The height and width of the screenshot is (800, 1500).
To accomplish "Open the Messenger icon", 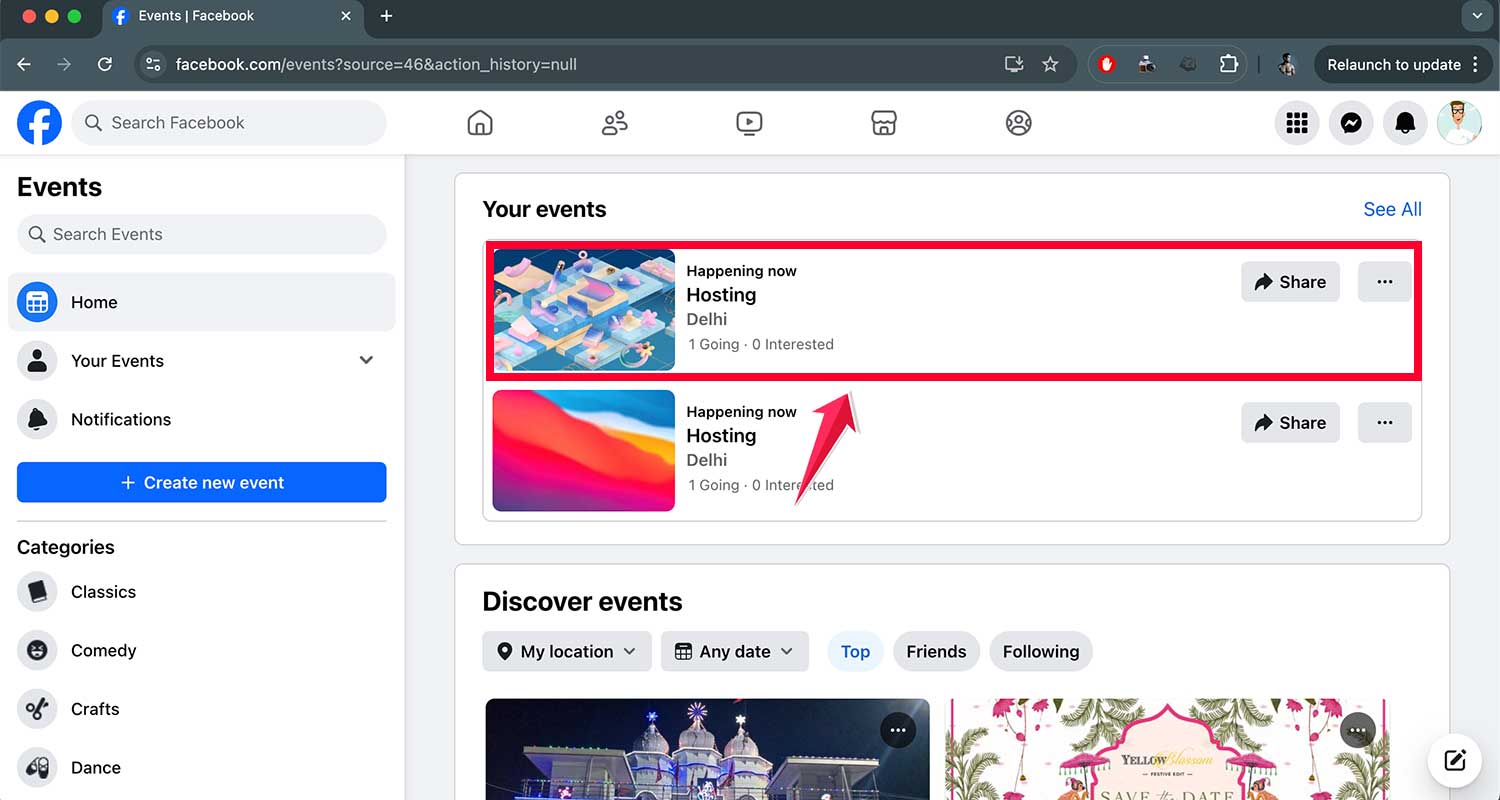I will pos(1351,122).
